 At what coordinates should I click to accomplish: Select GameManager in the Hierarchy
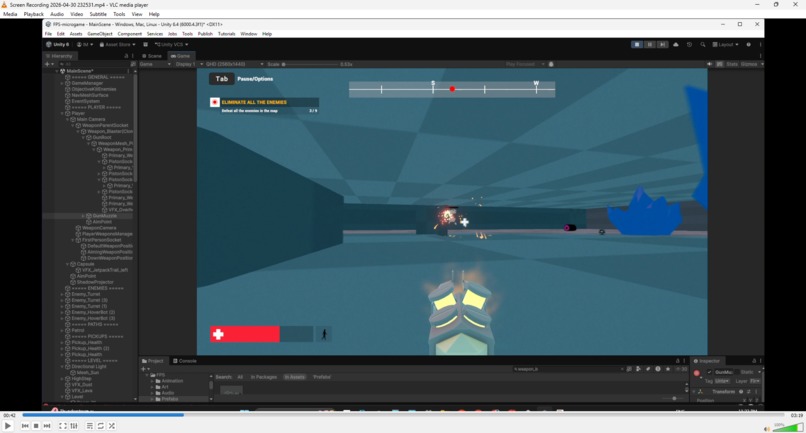(x=87, y=83)
